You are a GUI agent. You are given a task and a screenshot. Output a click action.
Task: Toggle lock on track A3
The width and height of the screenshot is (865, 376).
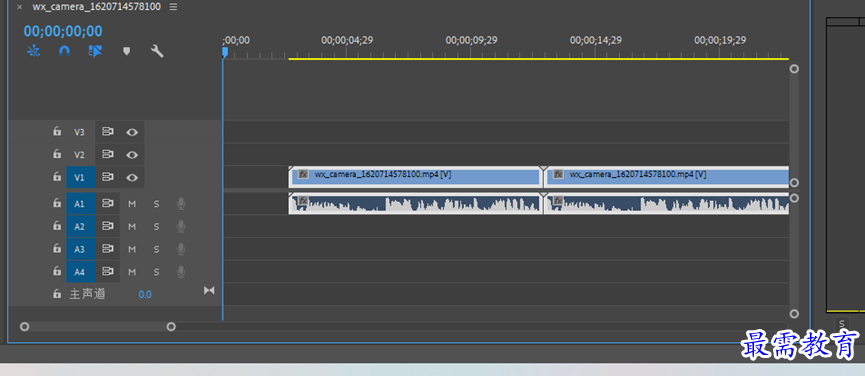point(57,249)
